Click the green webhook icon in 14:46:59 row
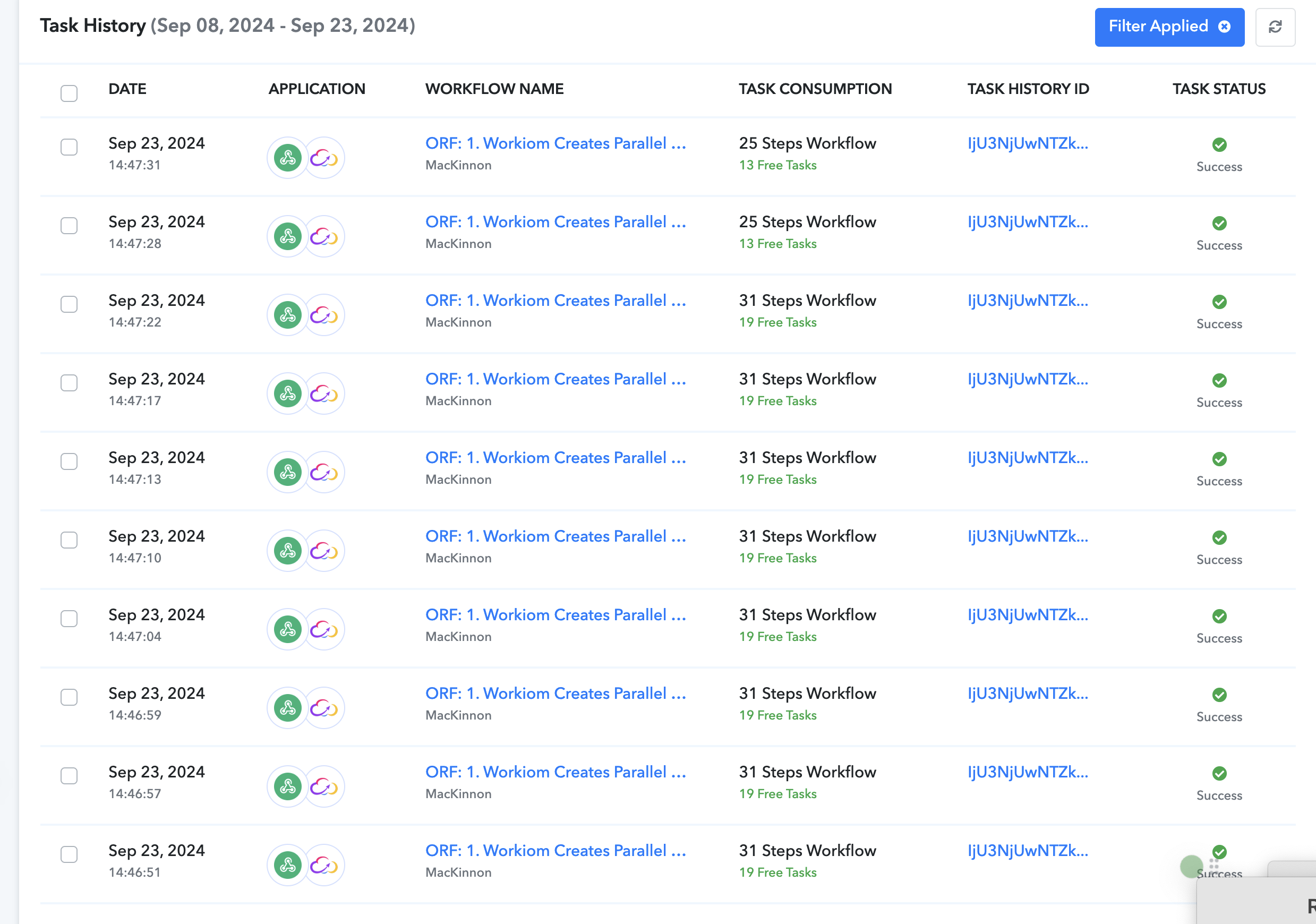The width and height of the screenshot is (1316, 924). click(288, 707)
